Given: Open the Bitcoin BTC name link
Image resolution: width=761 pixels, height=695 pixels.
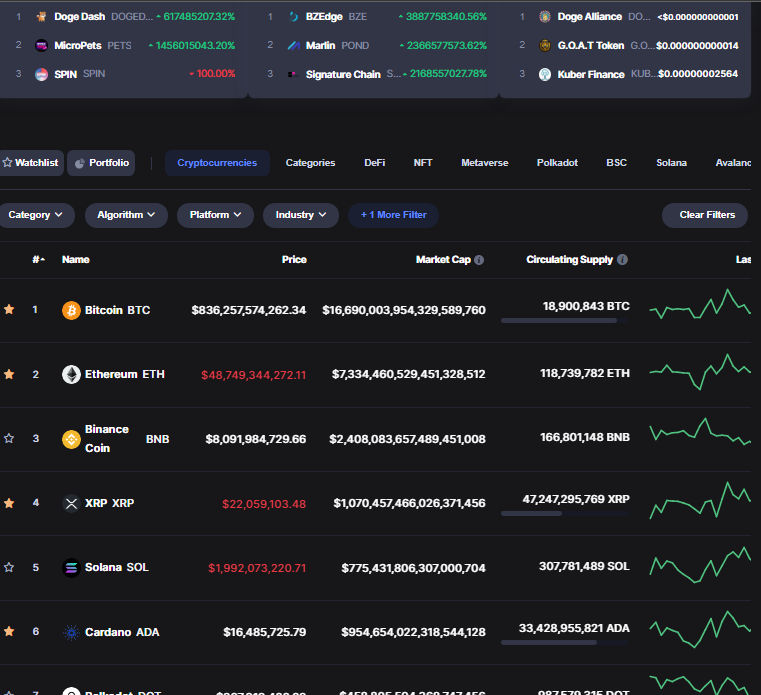Looking at the screenshot, I should 117,310.
